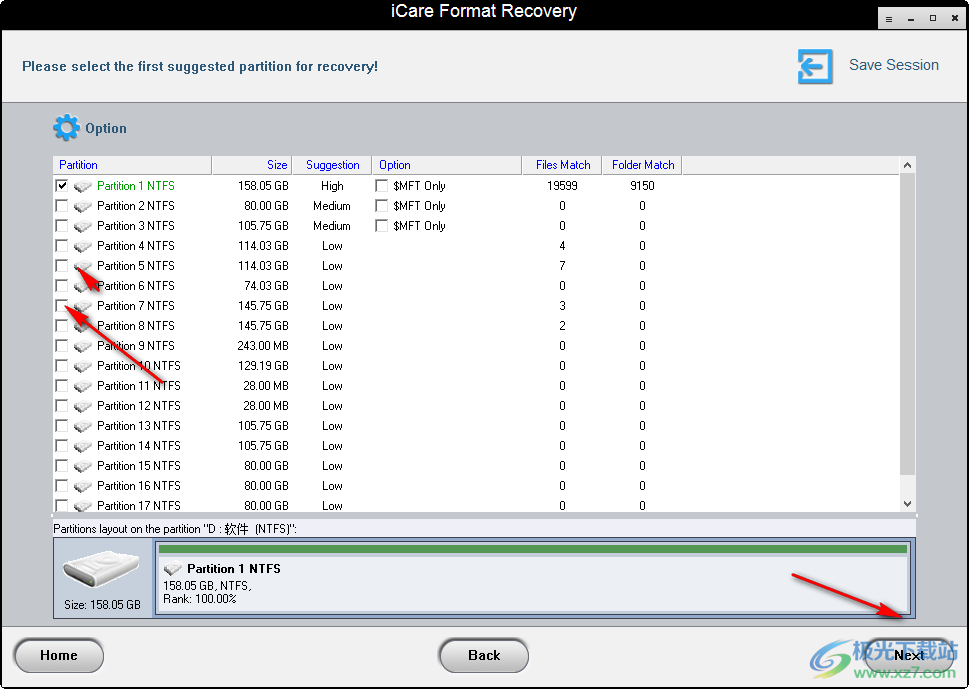Click the drive icon beside Partition 13 NTFS
969x689 pixels.
(83, 426)
